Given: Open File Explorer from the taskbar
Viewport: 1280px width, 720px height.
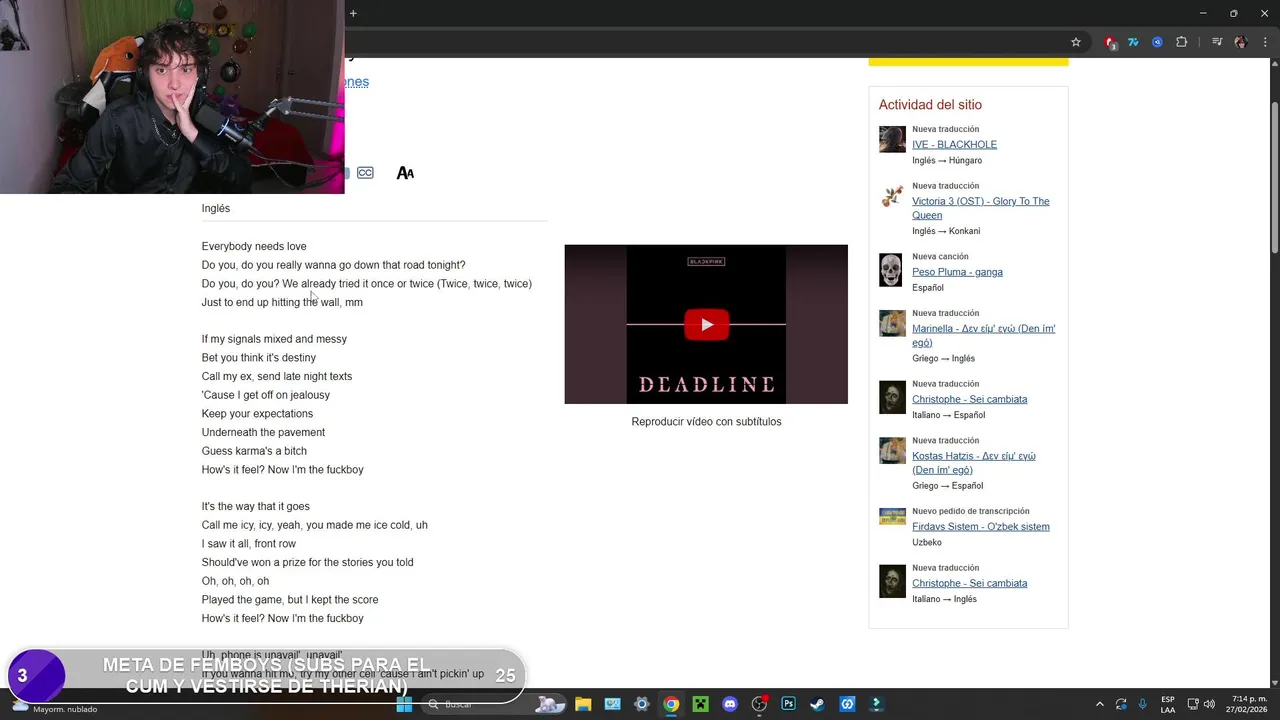Looking at the screenshot, I should [583, 704].
